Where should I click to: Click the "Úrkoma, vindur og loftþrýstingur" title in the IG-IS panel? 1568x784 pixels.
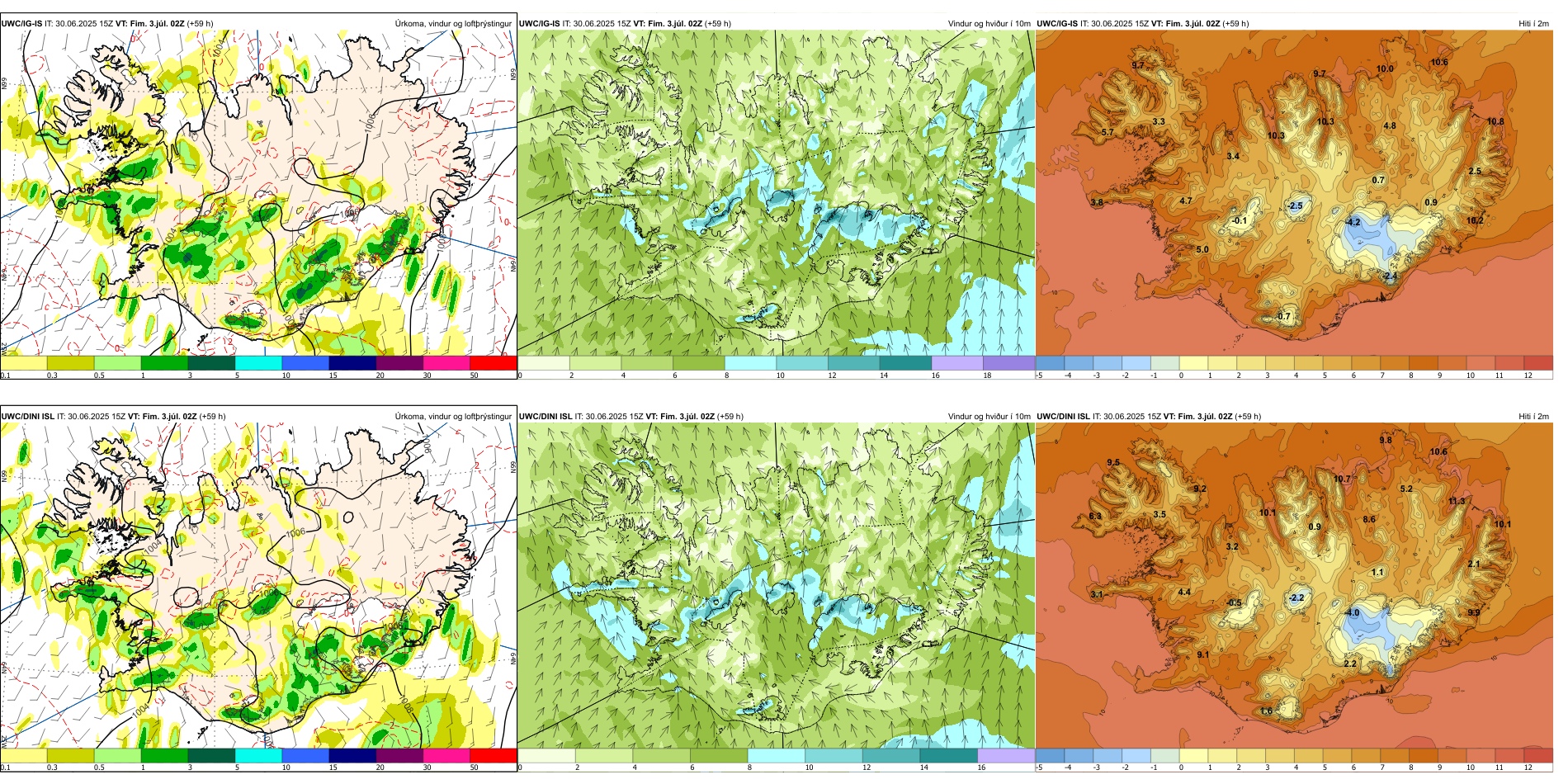[453, 24]
